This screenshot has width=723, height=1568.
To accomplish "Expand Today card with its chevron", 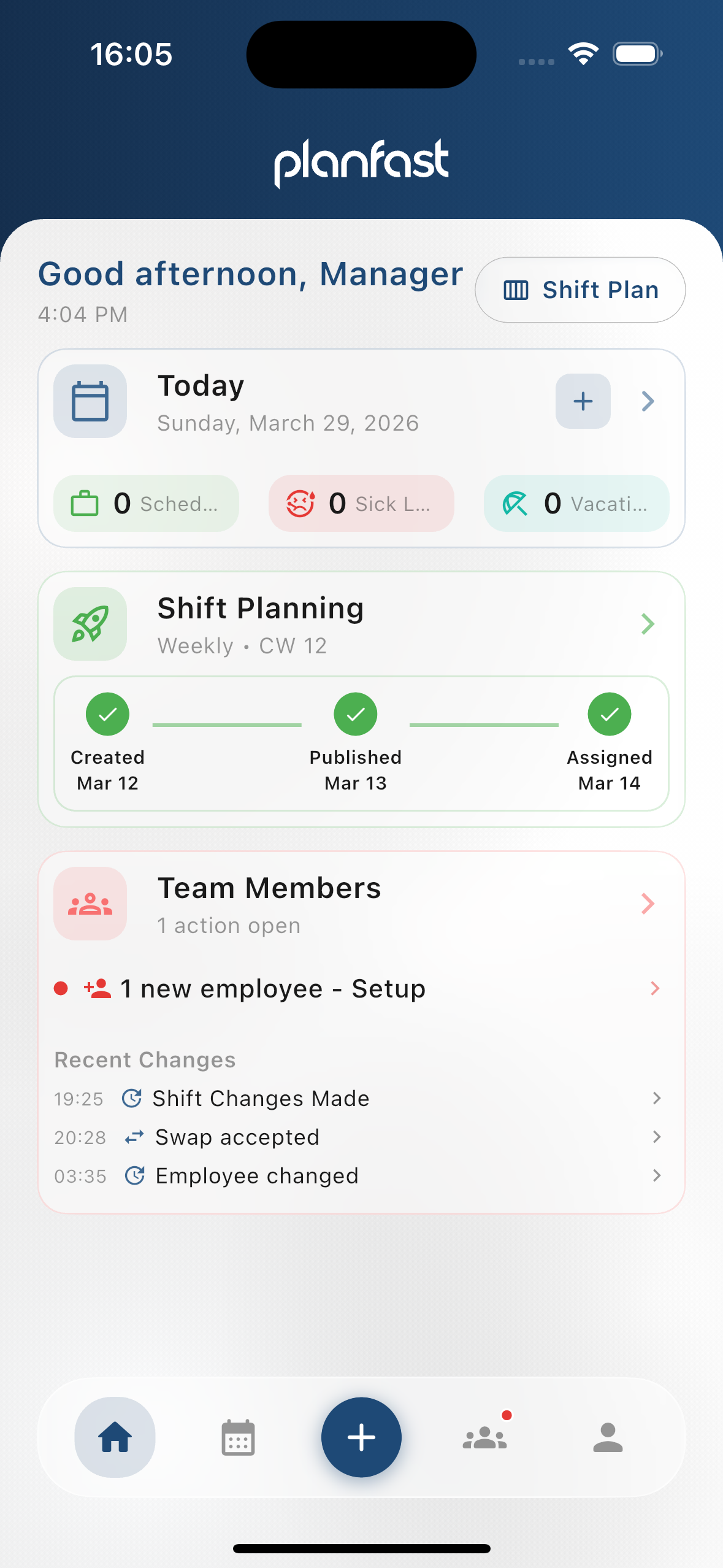I will pos(648,401).
